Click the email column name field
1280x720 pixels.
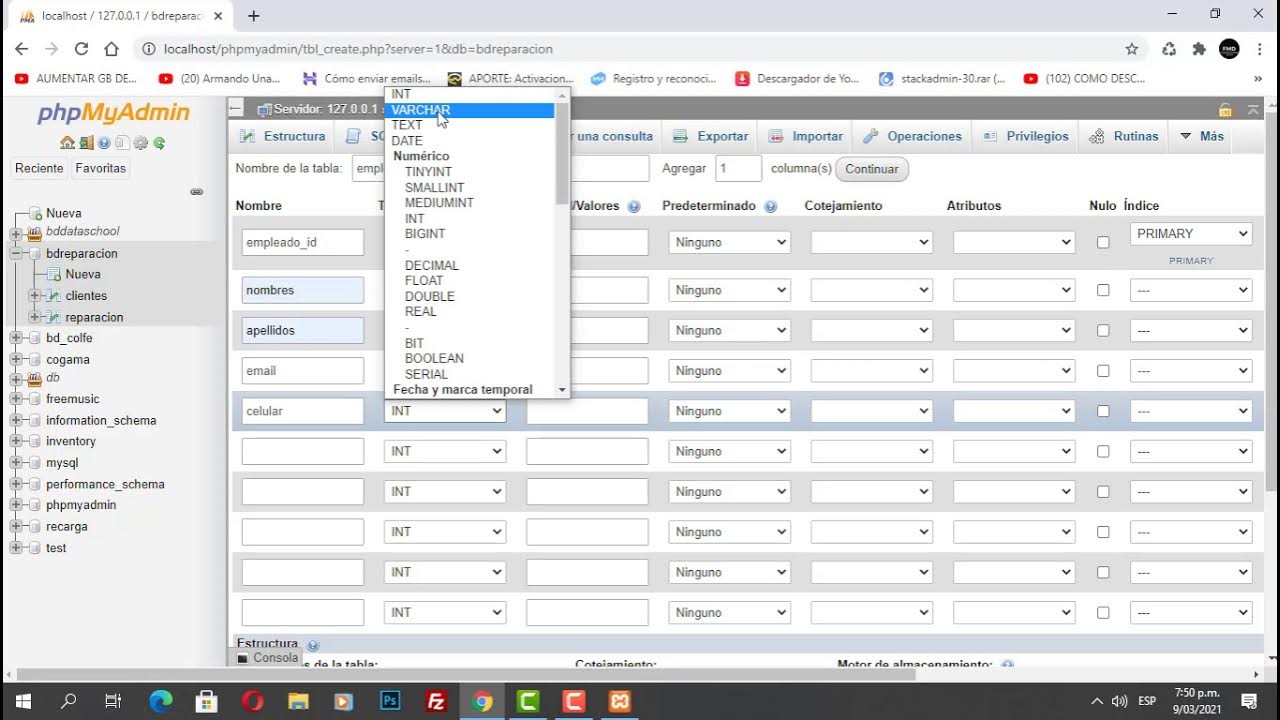(303, 370)
